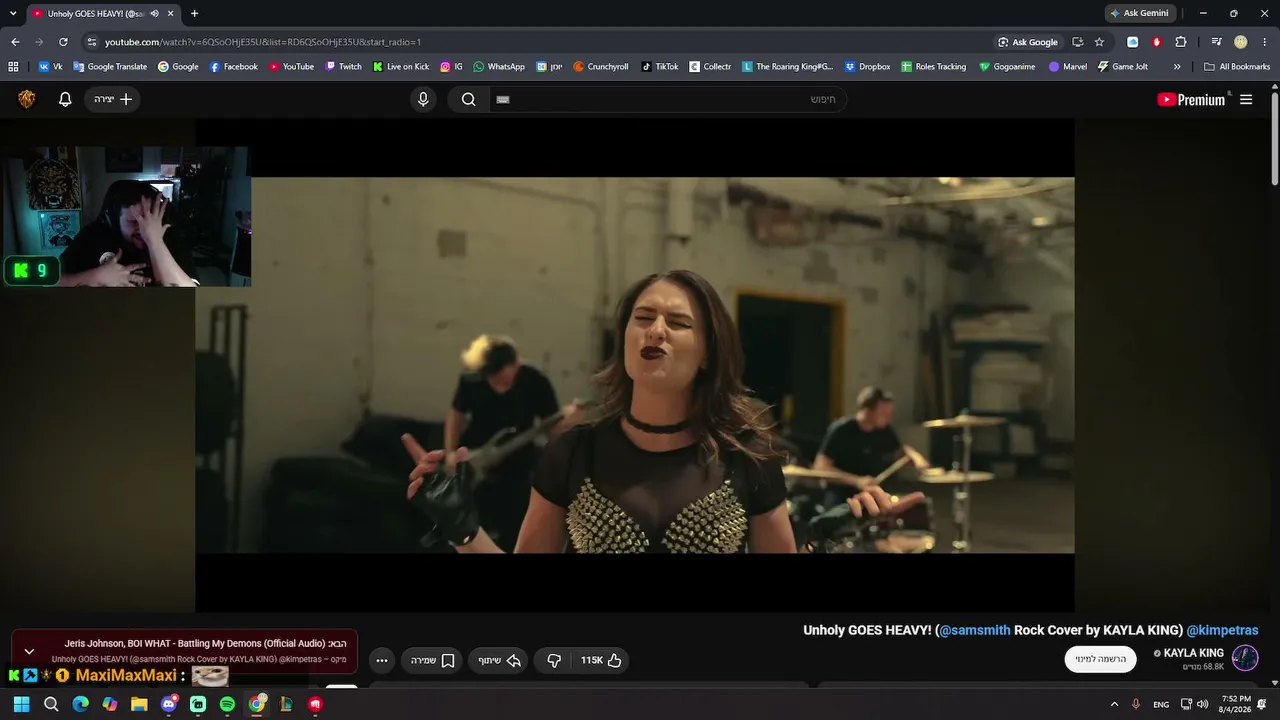This screenshot has width=1280, height=720.
Task: Dislike the video with thumbs down
Action: [x=554, y=660]
